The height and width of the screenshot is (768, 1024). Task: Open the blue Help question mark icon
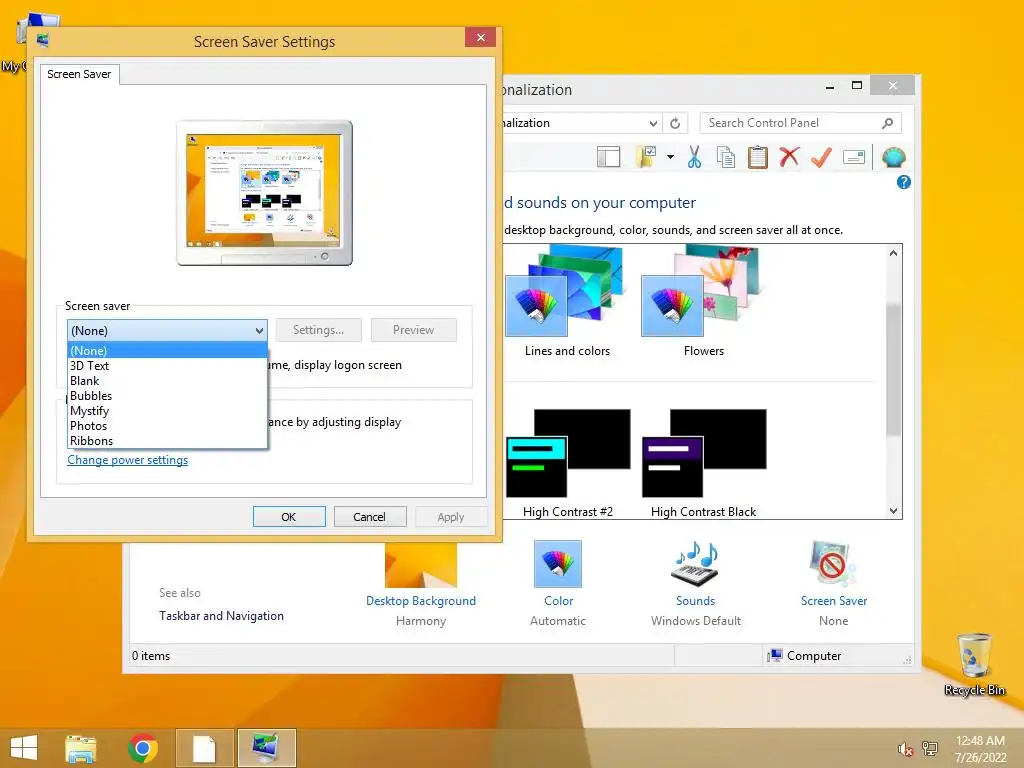(x=904, y=182)
